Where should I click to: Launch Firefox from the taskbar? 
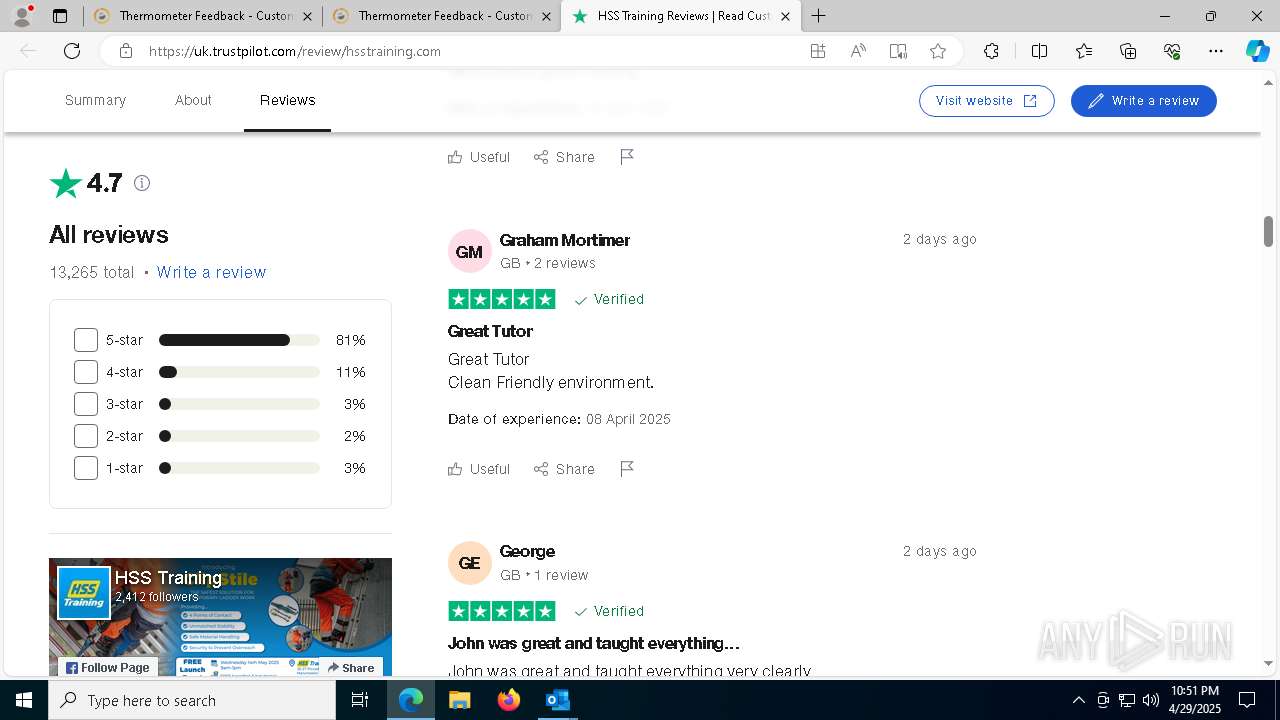point(509,700)
